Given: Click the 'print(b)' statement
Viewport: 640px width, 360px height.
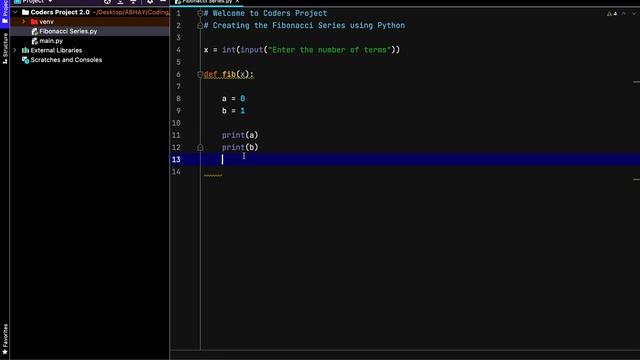Looking at the screenshot, I should [x=240, y=147].
